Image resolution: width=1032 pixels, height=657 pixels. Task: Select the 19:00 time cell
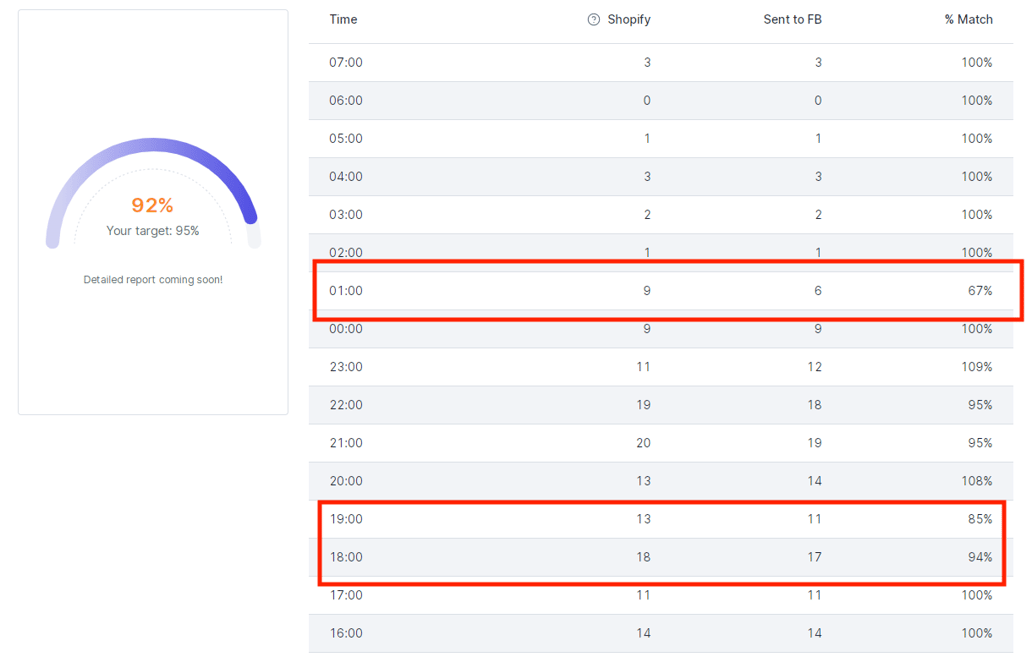click(346, 519)
